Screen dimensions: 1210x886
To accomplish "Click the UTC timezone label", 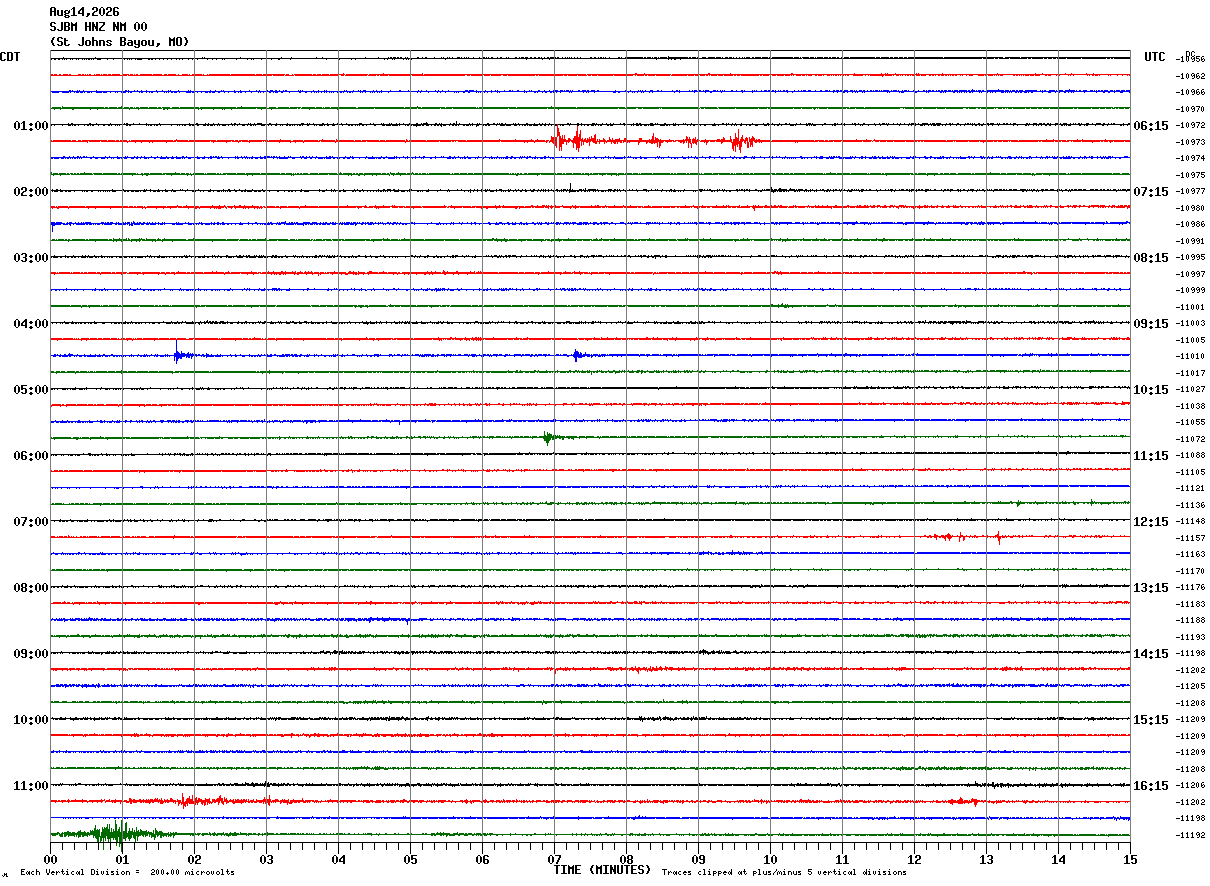I will coord(1155,57).
